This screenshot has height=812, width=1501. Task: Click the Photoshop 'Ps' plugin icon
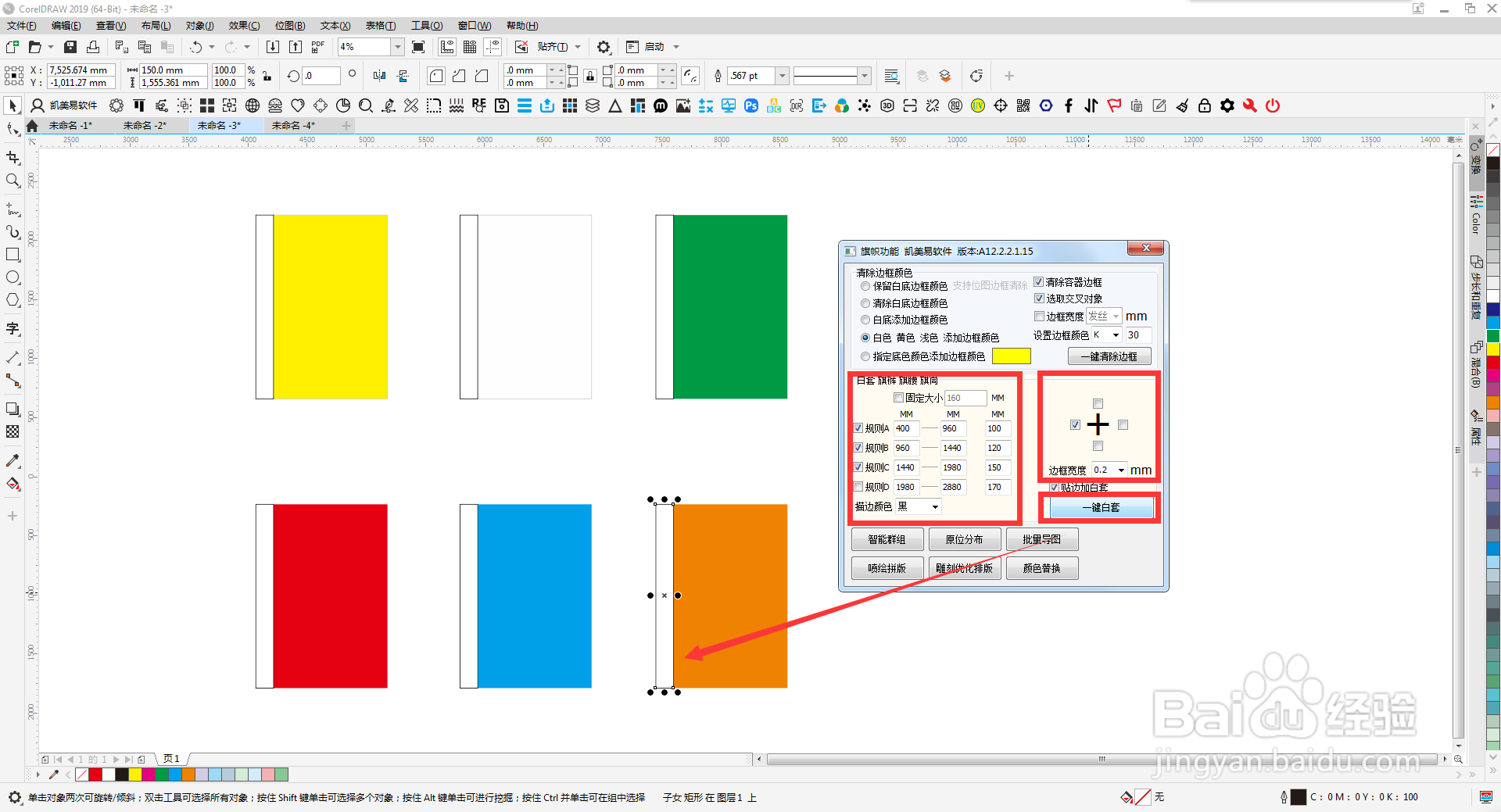click(751, 106)
